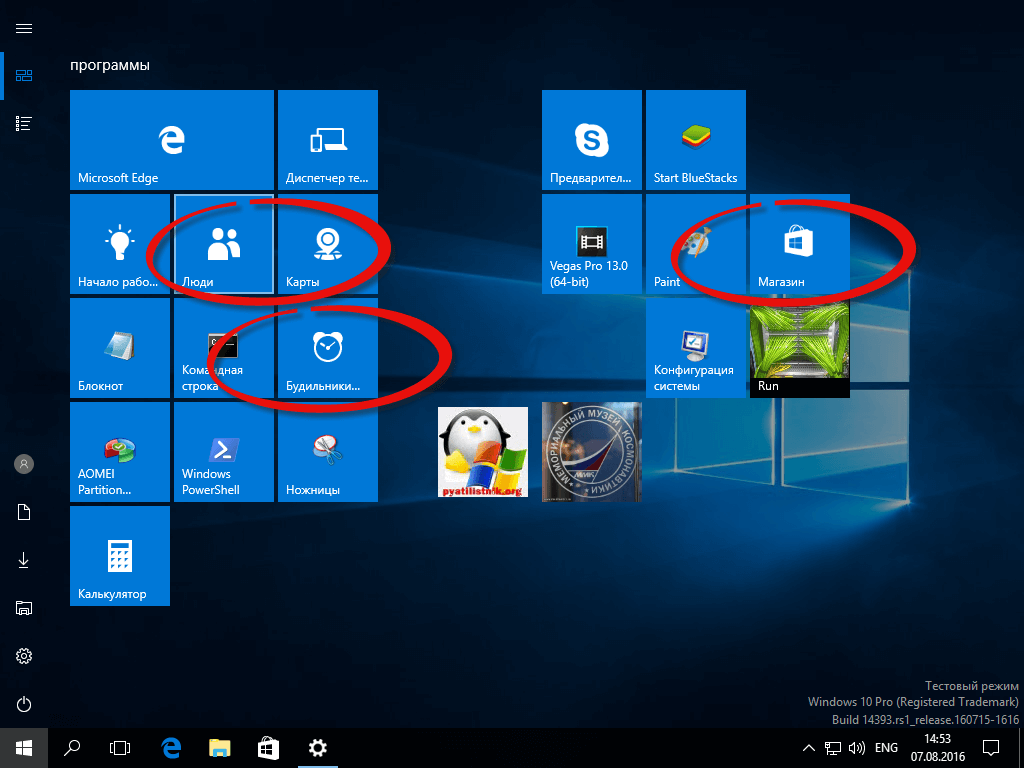Viewport: 1024px width, 768px height.
Task: Click the Windows Start button
Action: (x=24, y=747)
